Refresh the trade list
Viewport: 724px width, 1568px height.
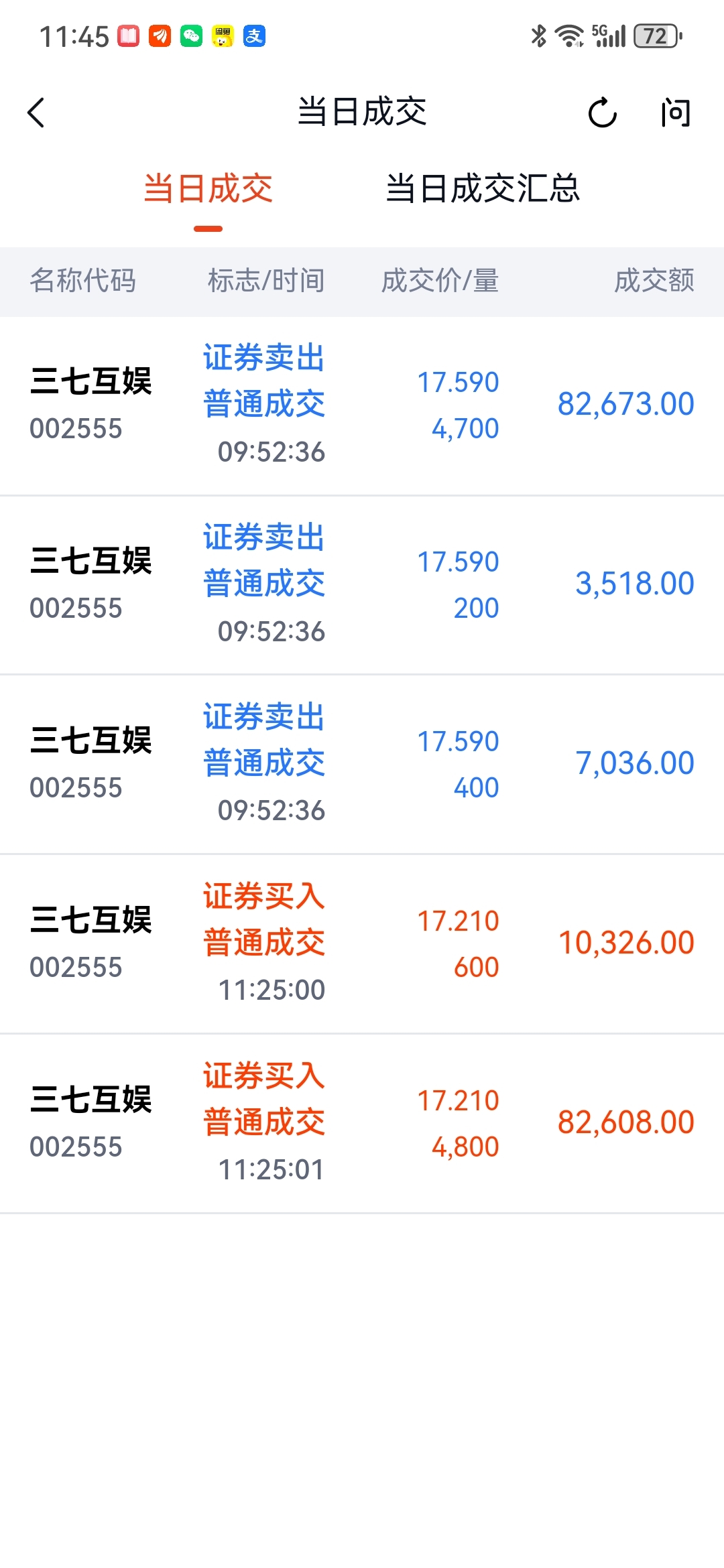pos(602,113)
